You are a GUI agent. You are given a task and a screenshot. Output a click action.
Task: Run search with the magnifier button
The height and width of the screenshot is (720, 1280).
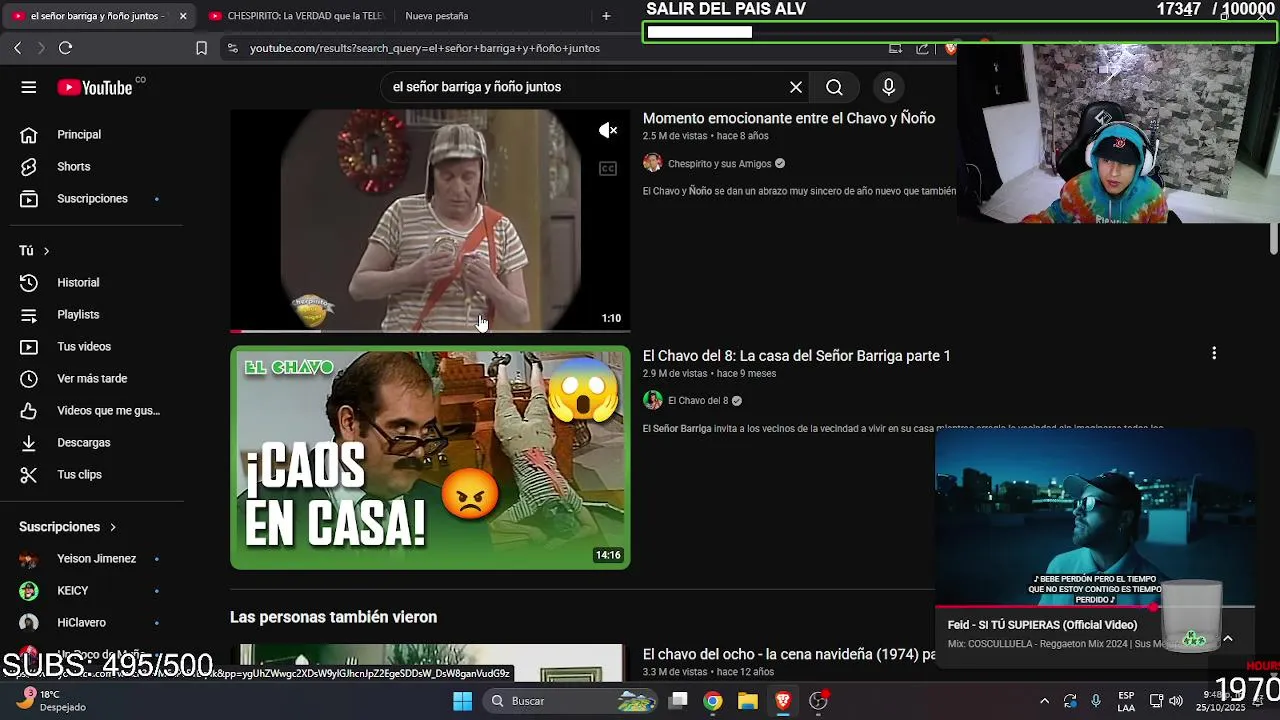tap(834, 87)
